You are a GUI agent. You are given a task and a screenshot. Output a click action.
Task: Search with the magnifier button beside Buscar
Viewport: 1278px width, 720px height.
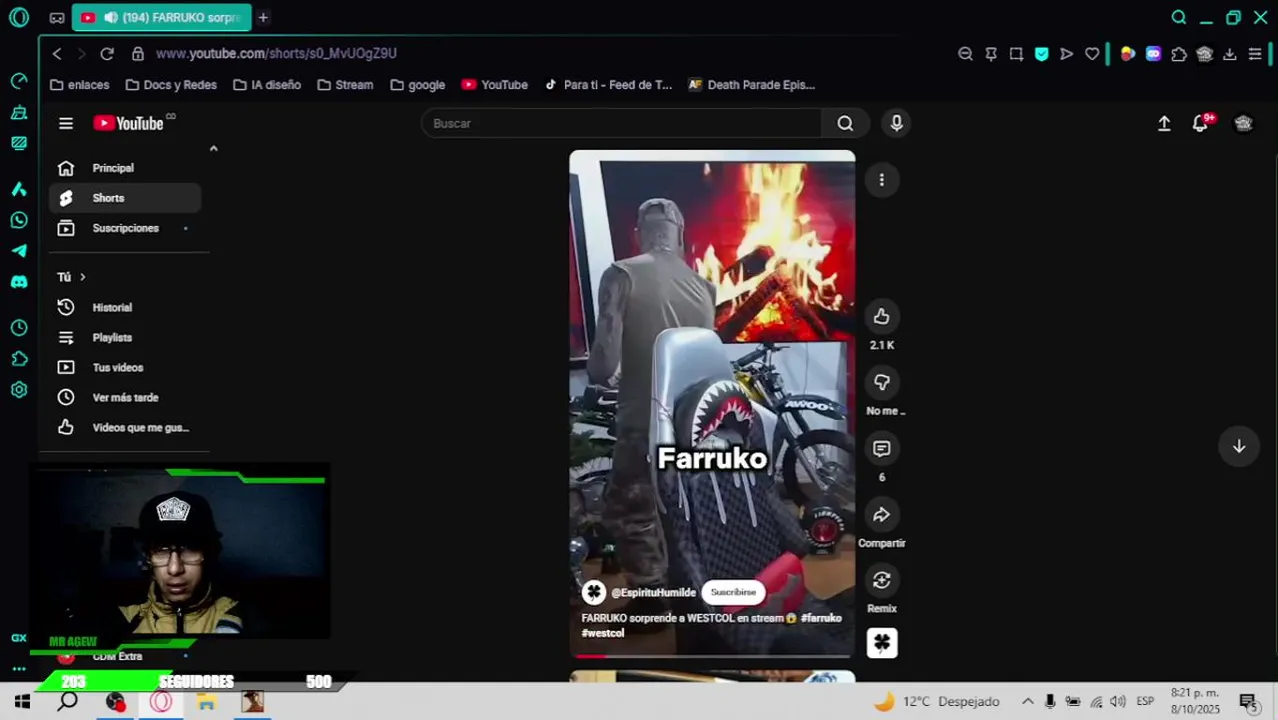coord(845,123)
